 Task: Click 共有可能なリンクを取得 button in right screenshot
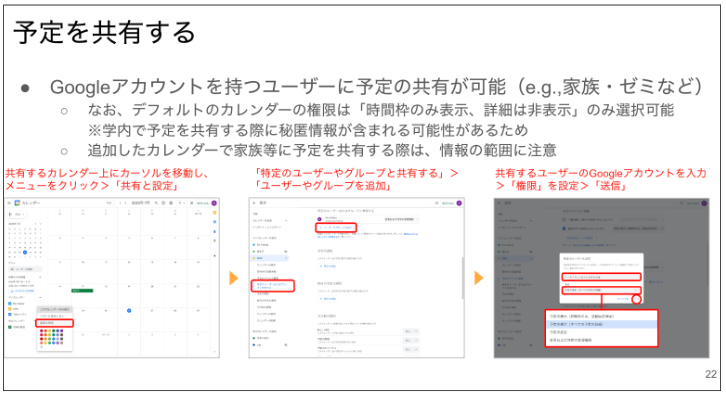[580, 237]
